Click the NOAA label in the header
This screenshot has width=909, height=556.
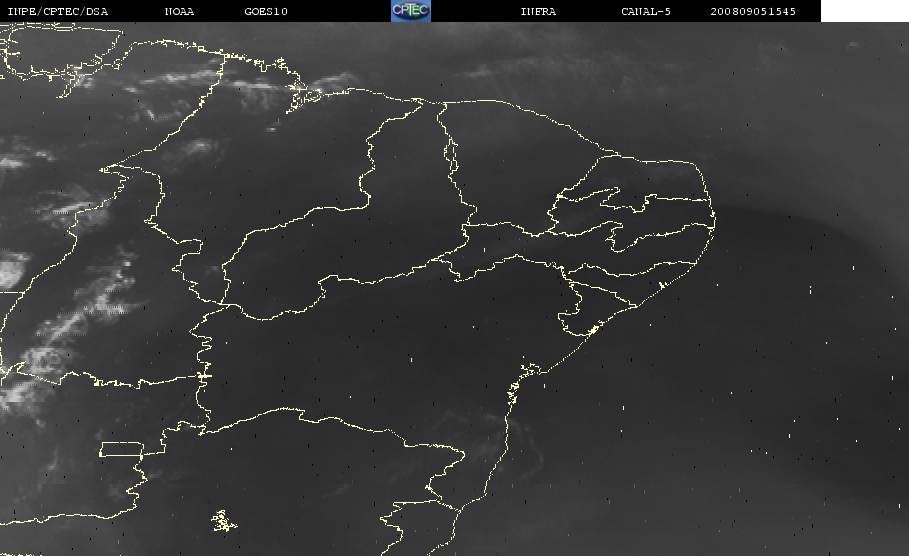tap(179, 11)
